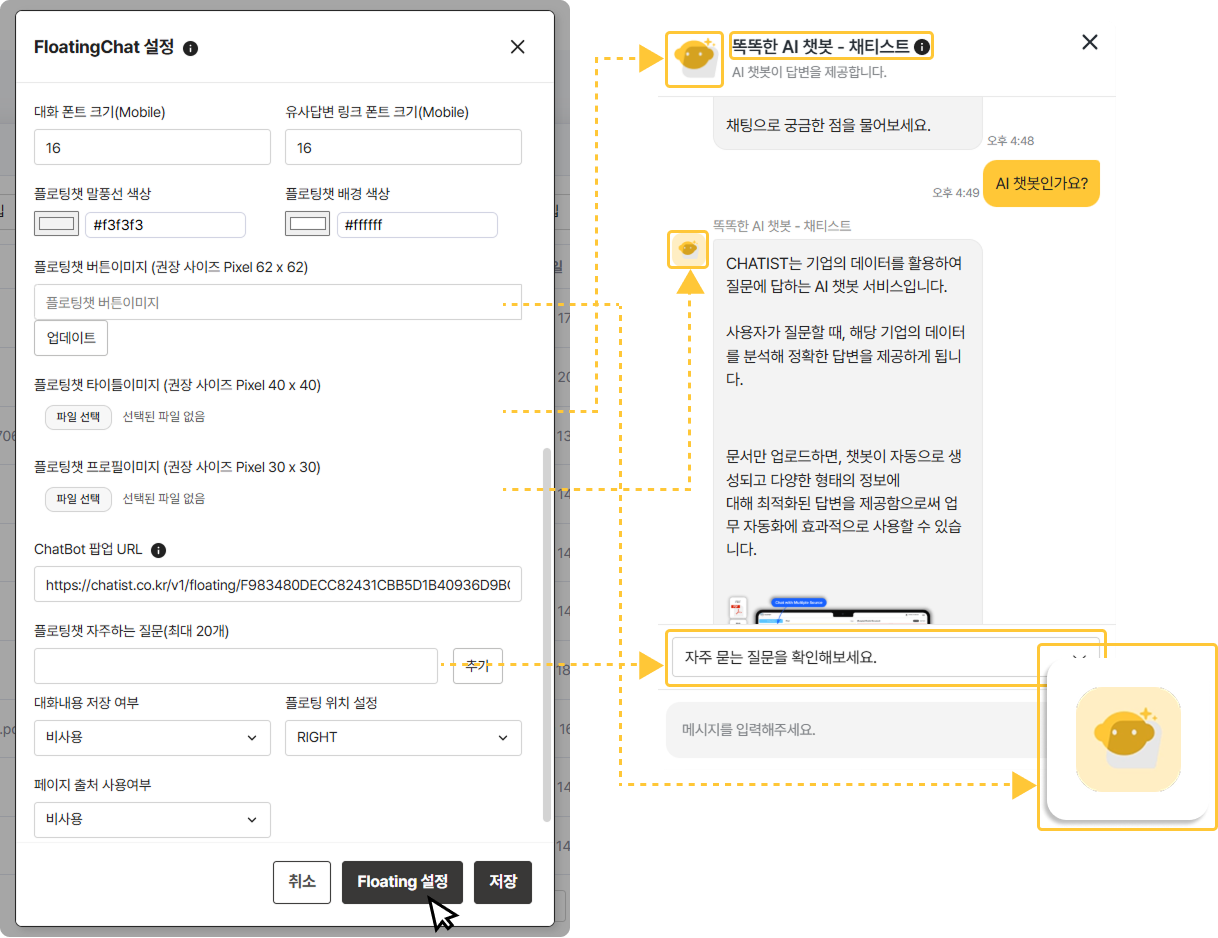The height and width of the screenshot is (938, 1218).
Task: Click 추가 to add a frequent question
Action: coord(478,666)
